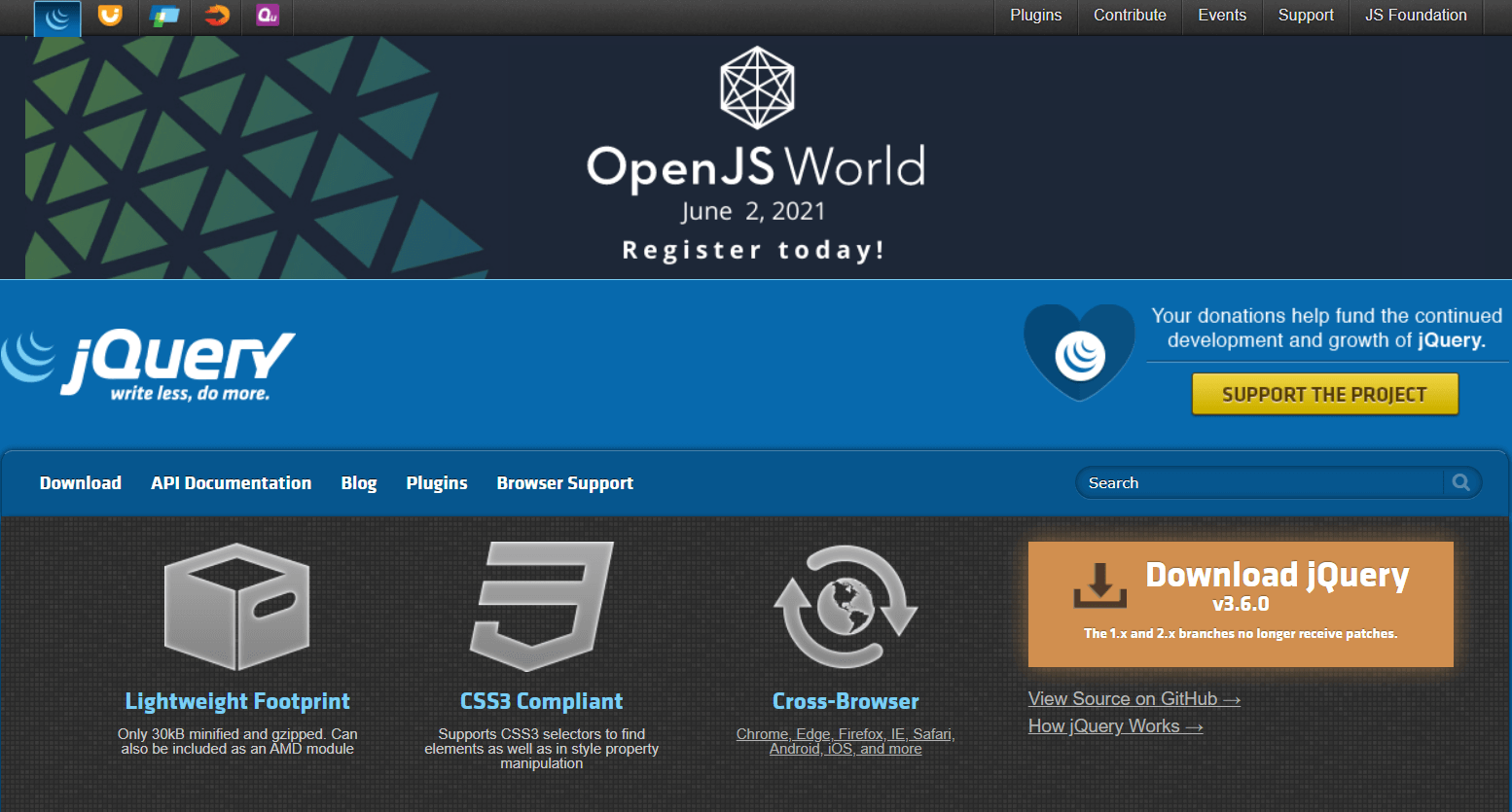Image resolution: width=1512 pixels, height=812 pixels.
Task: Click the OpenJS World polyhedron logo
Action: pos(757,88)
